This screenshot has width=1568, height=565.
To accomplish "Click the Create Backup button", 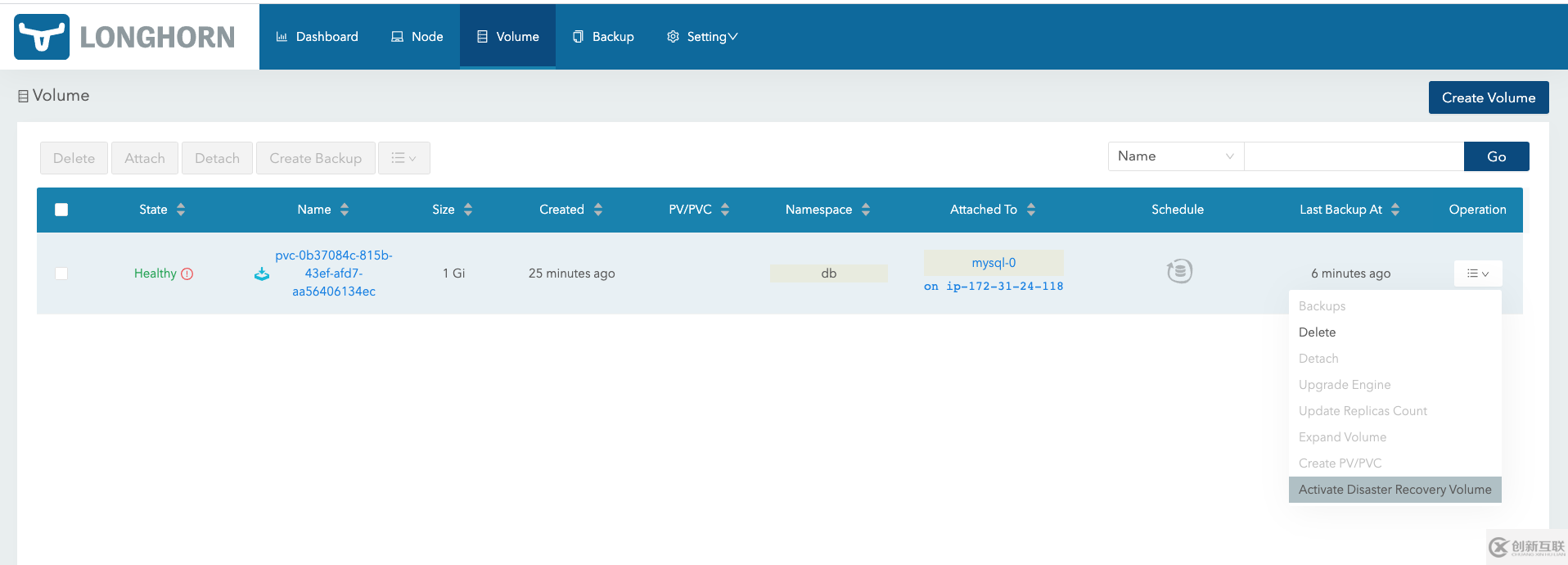I will click(316, 158).
